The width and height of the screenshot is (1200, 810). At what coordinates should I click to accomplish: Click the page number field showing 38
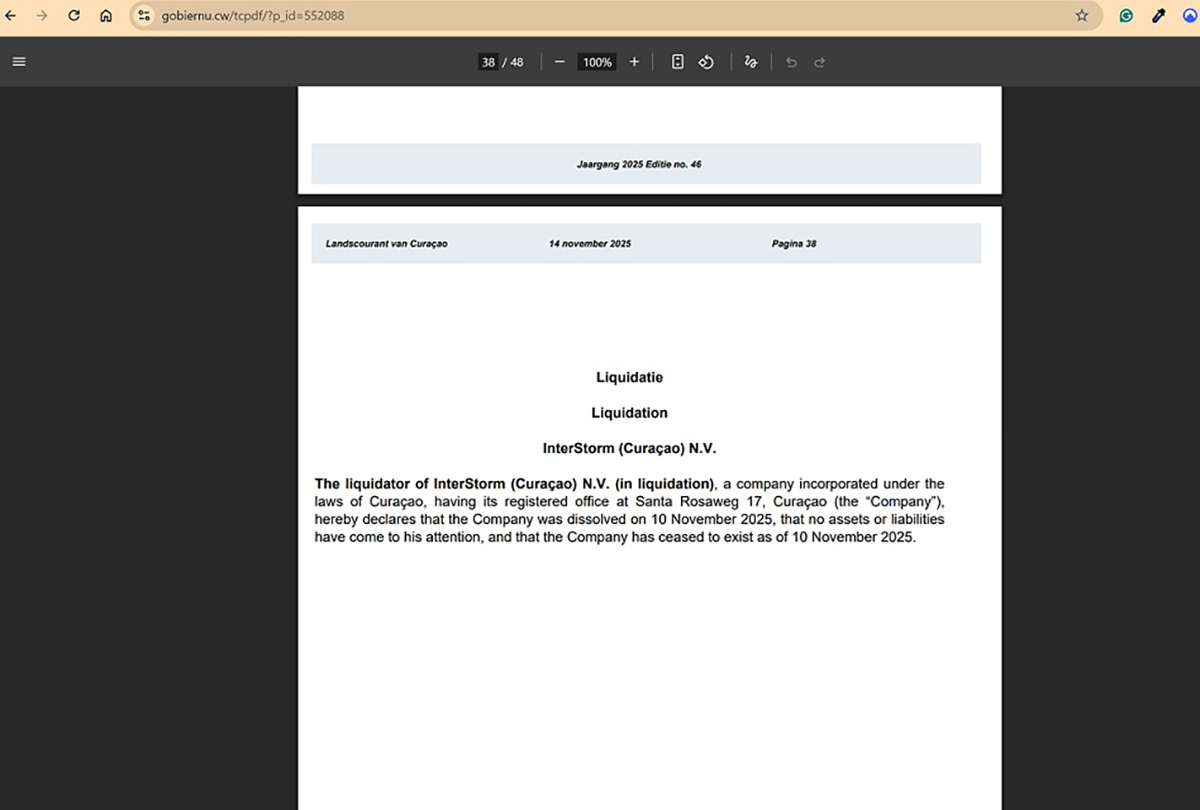[x=488, y=62]
